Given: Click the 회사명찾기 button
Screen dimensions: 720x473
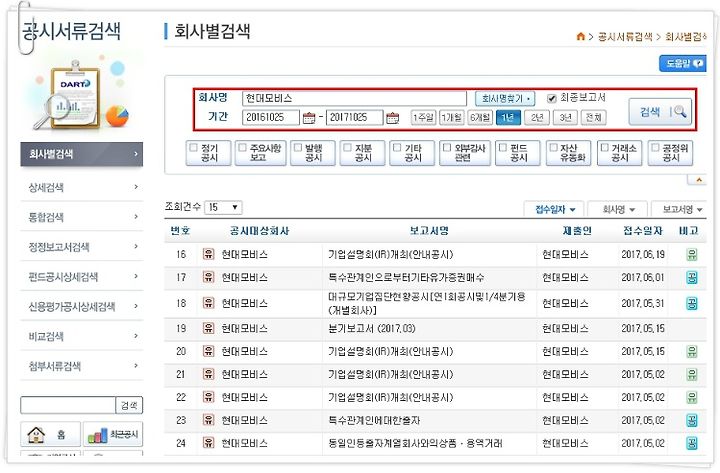Looking at the screenshot, I should coord(505,98).
